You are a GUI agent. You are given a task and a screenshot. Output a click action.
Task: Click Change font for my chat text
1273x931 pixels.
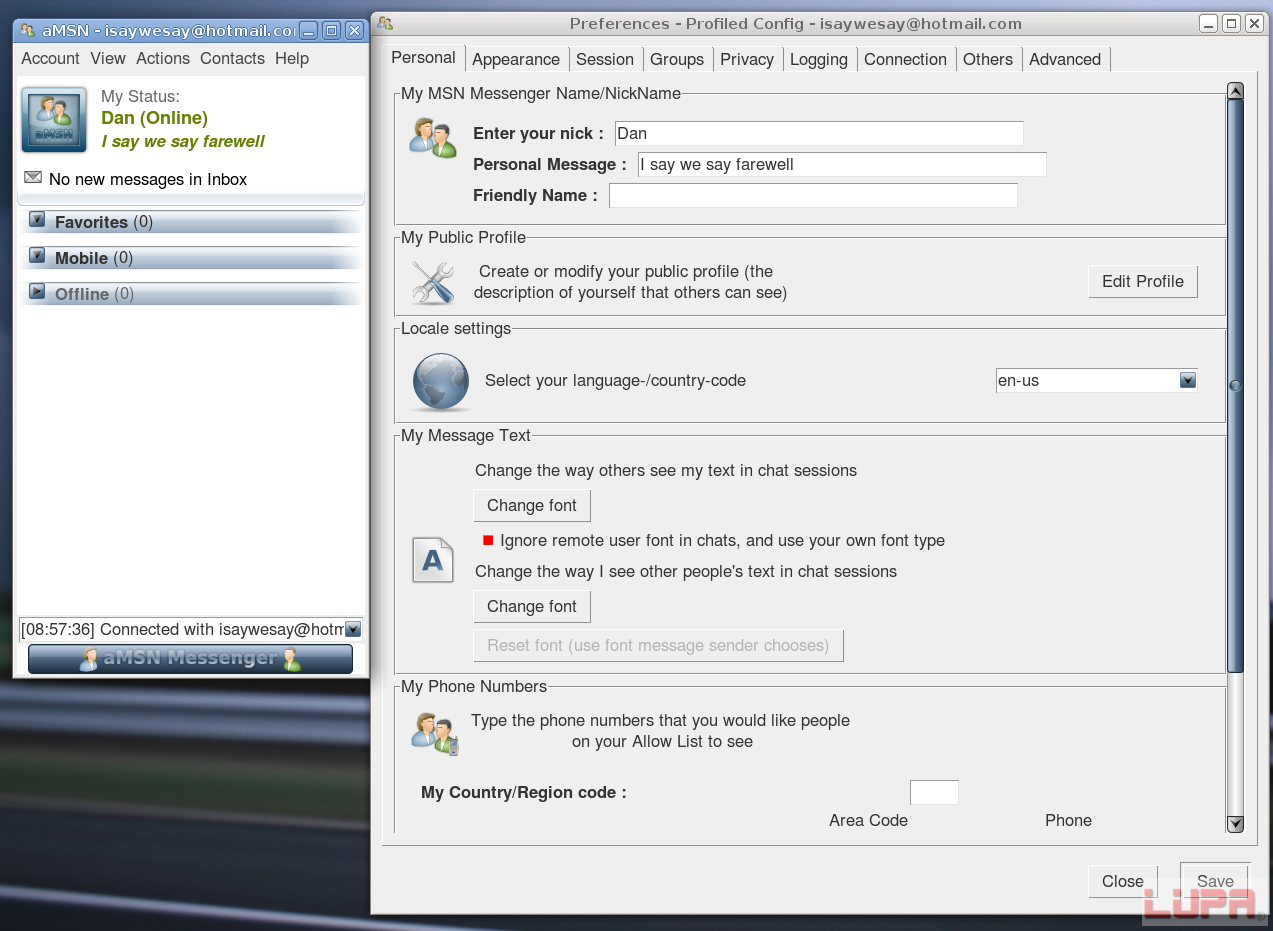click(x=532, y=505)
